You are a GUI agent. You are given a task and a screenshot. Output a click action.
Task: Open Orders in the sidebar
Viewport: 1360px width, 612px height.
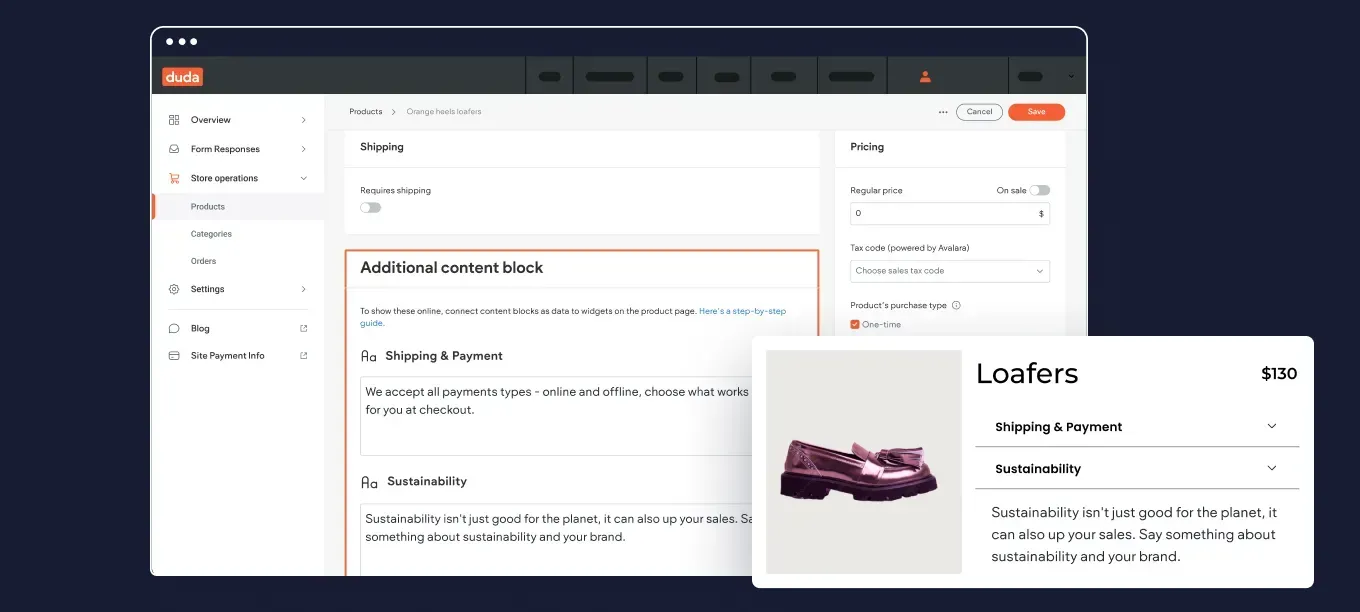[x=204, y=261]
